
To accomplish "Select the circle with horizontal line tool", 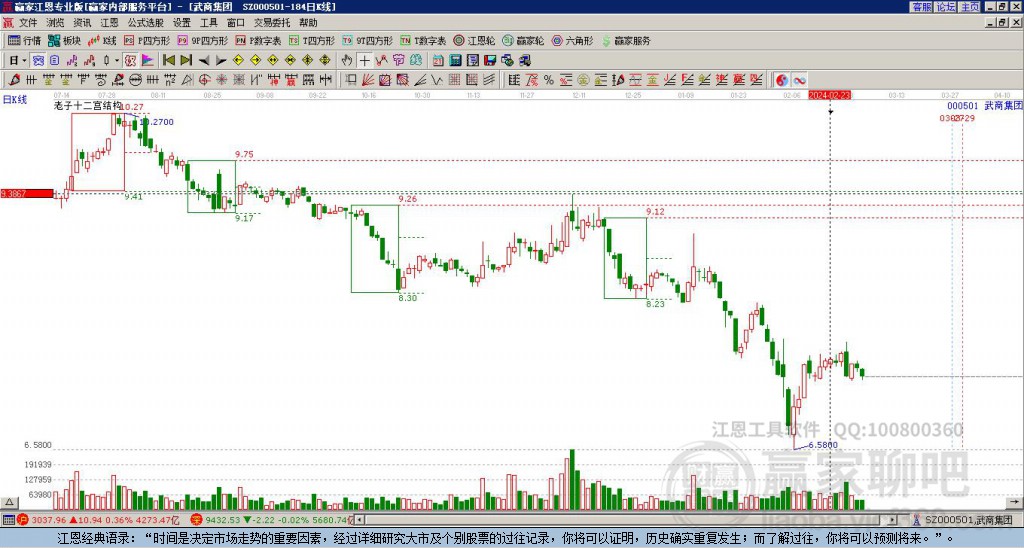I will coord(135,80).
